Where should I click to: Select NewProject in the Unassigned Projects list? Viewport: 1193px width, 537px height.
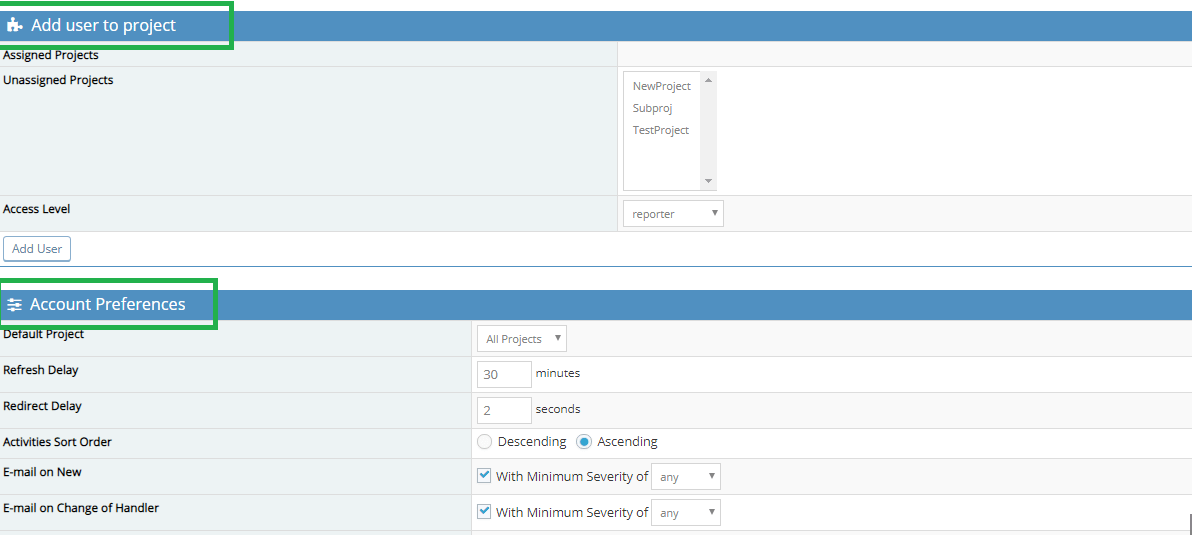(662, 87)
